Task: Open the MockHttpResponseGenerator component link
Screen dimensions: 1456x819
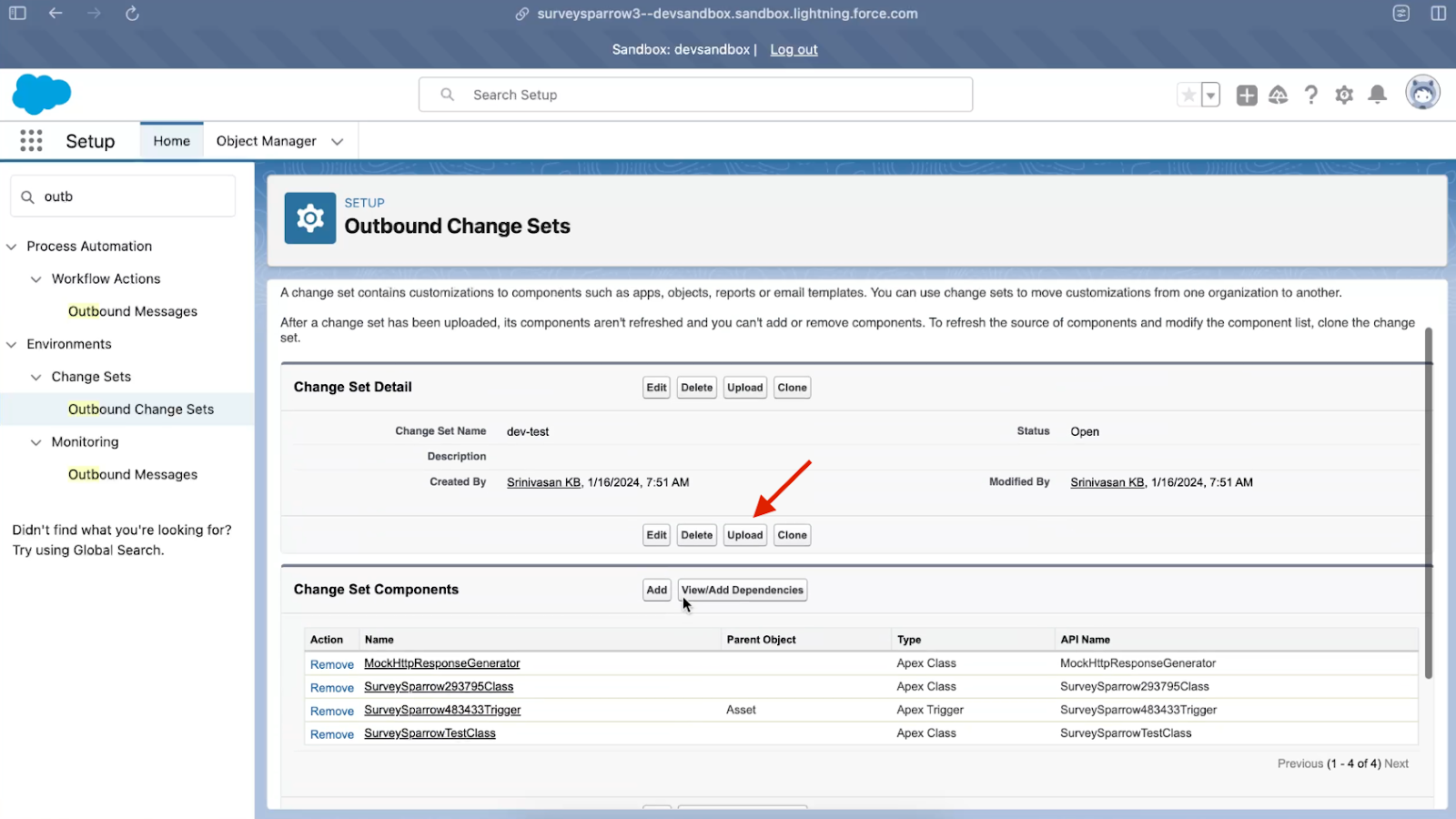Action: pyautogui.click(x=442, y=663)
